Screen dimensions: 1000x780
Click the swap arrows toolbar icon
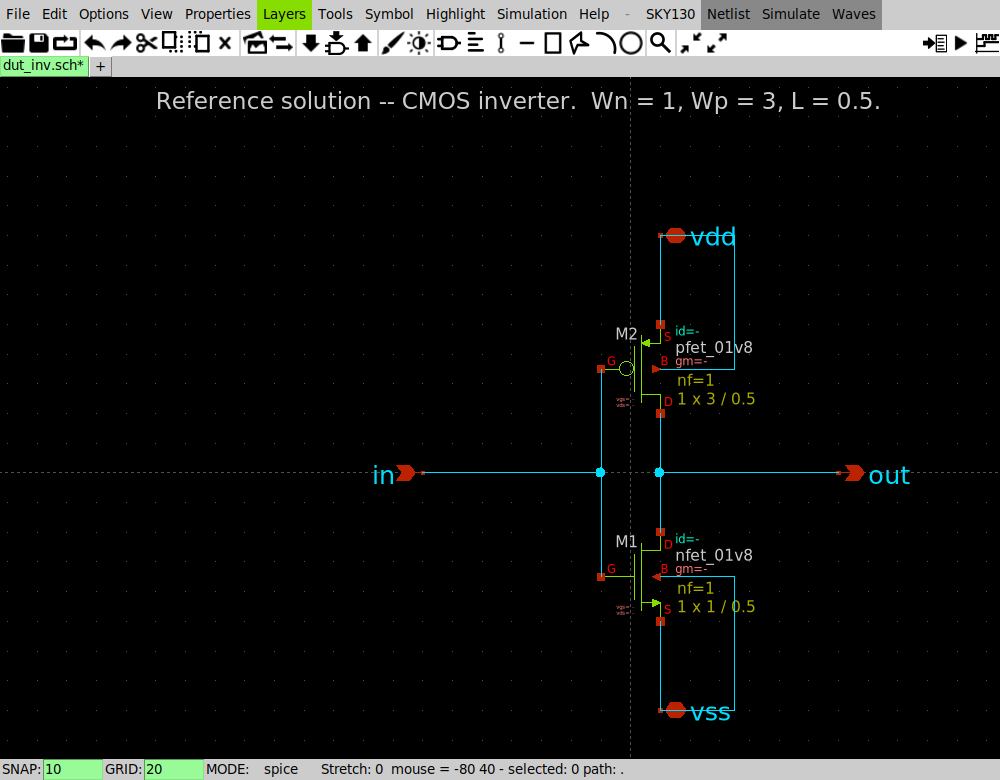pos(281,43)
